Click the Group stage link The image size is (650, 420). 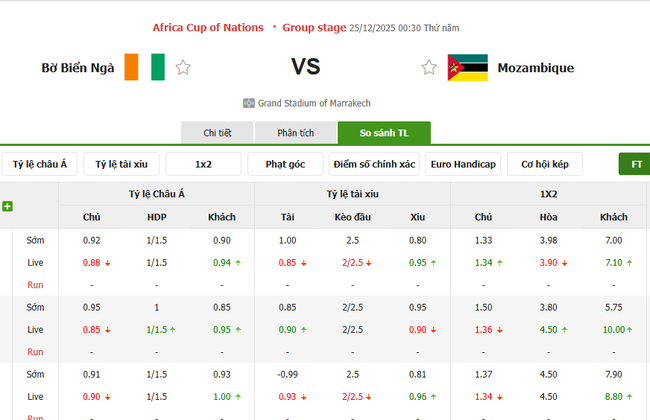(x=315, y=27)
